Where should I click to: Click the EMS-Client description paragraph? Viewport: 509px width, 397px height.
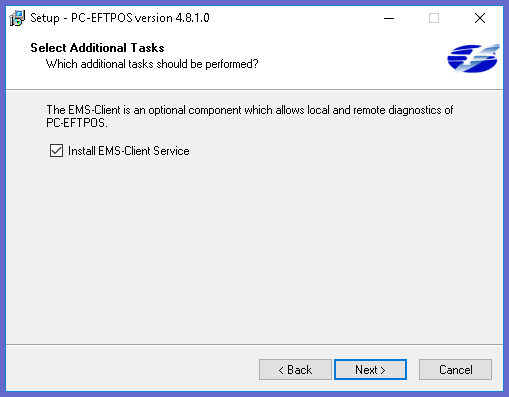click(250, 116)
